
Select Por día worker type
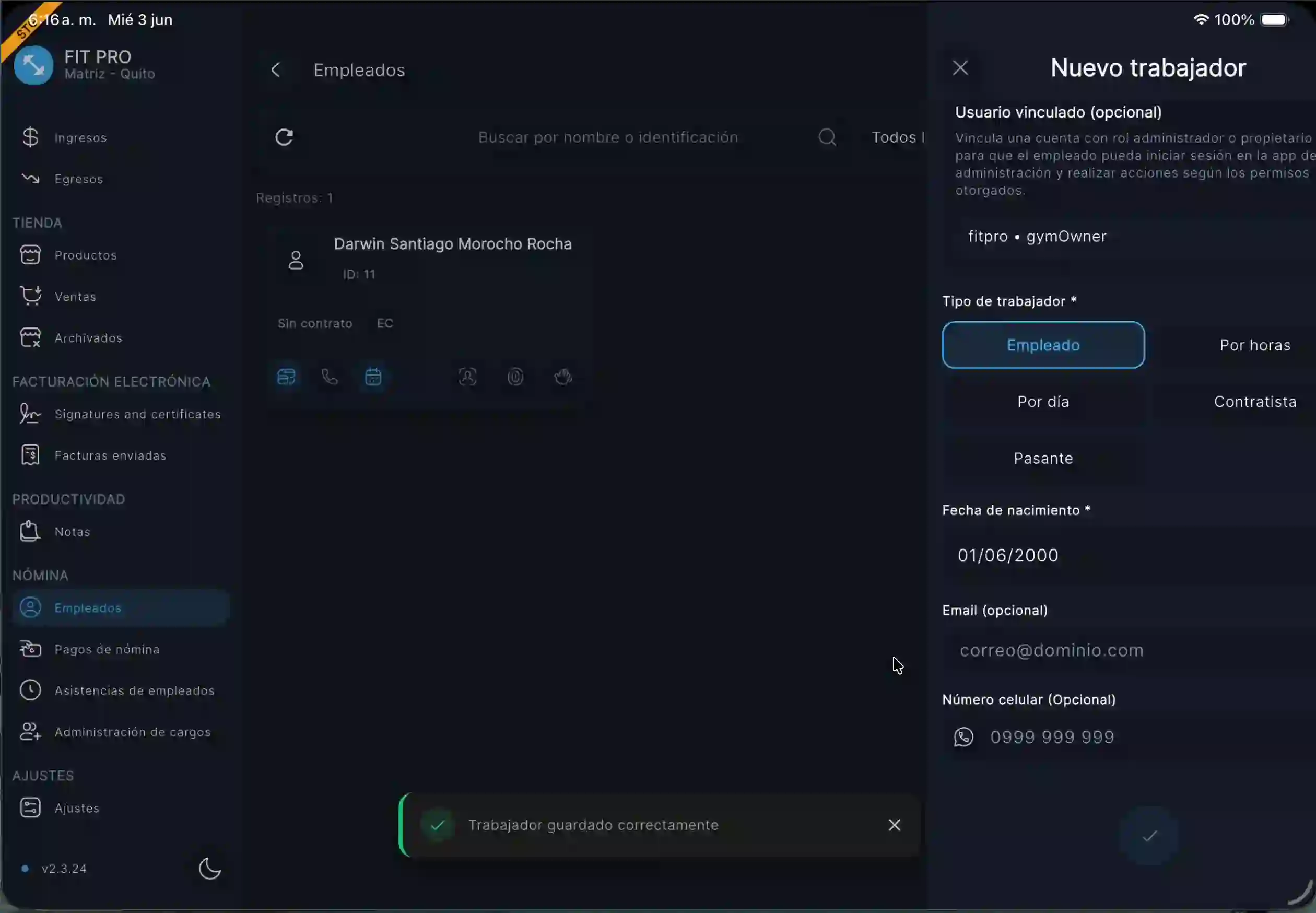click(x=1043, y=402)
